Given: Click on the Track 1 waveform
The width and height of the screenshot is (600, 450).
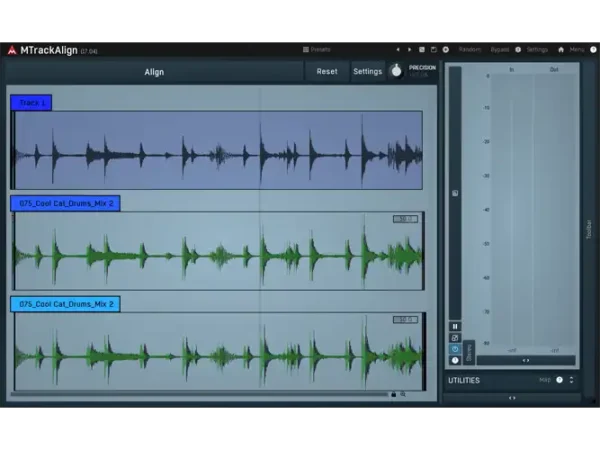Looking at the screenshot, I should (218, 150).
